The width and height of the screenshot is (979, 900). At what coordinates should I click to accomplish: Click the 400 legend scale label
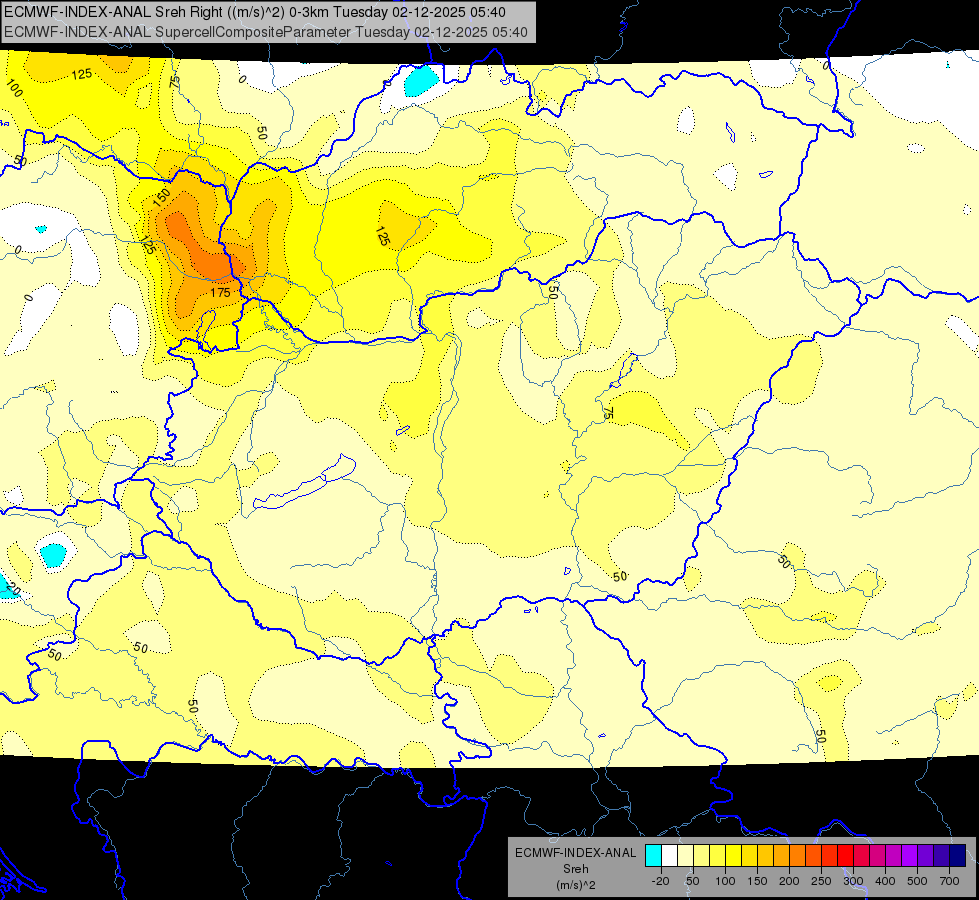(x=885, y=881)
